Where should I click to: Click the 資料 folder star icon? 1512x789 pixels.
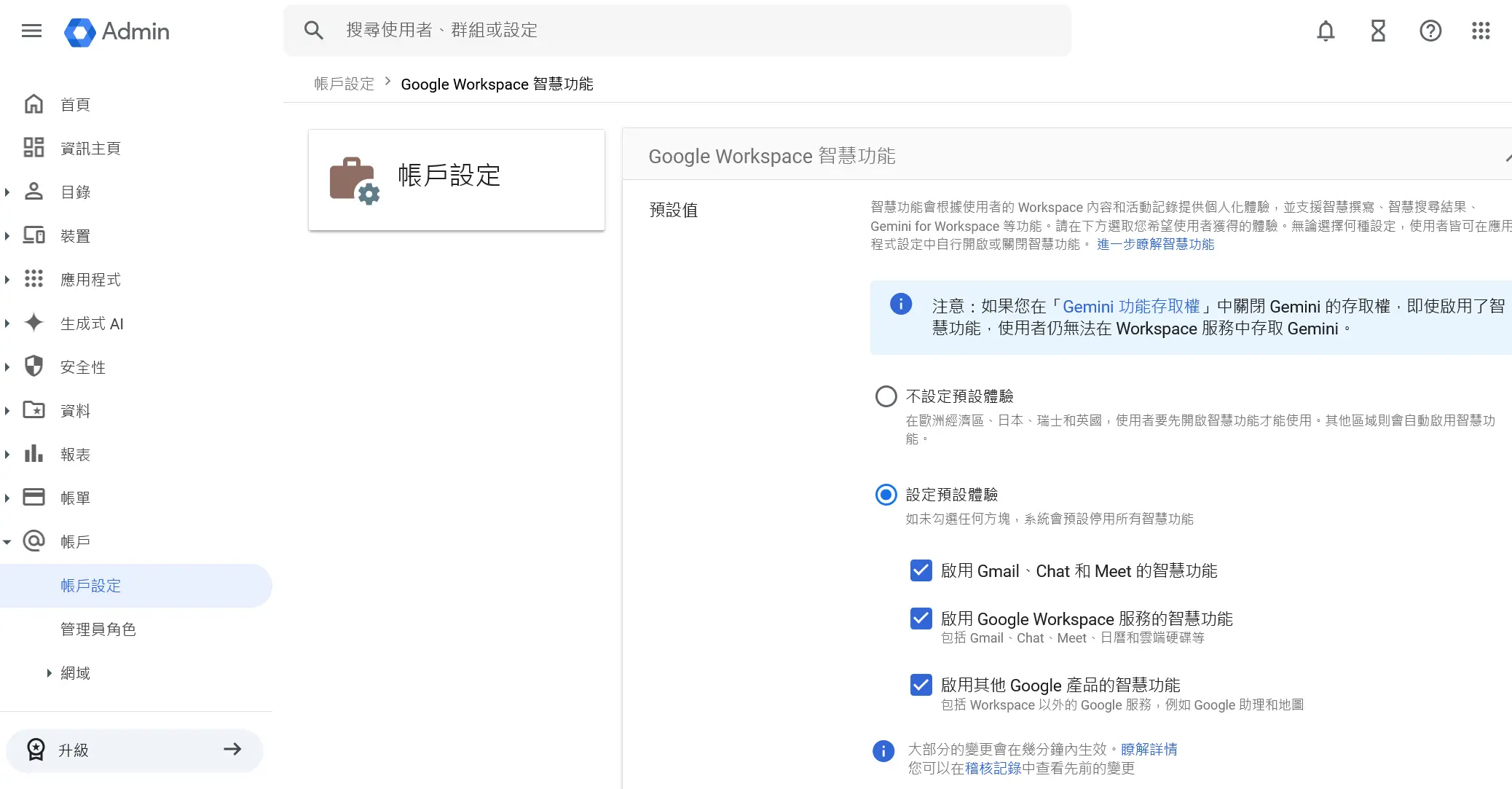pyautogui.click(x=34, y=410)
